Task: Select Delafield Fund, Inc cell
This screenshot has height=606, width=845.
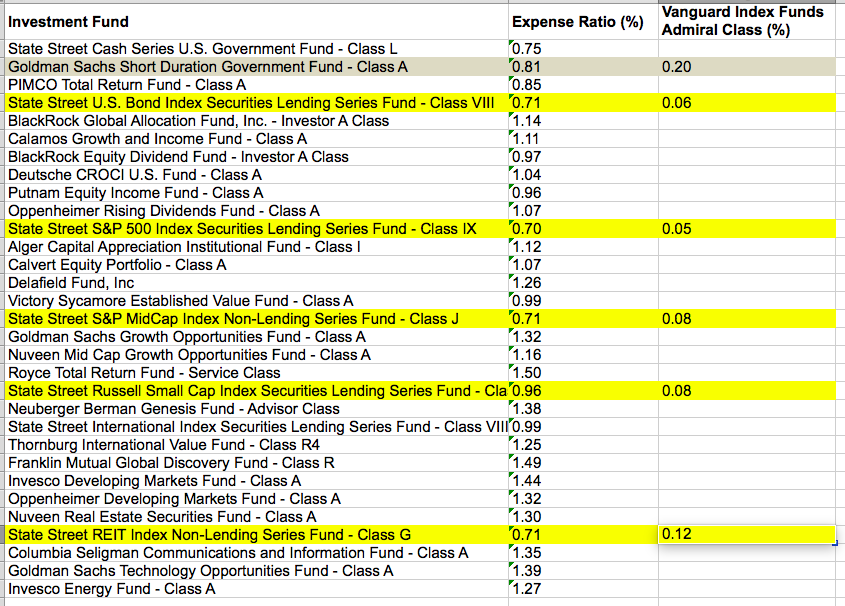Action: (x=257, y=283)
